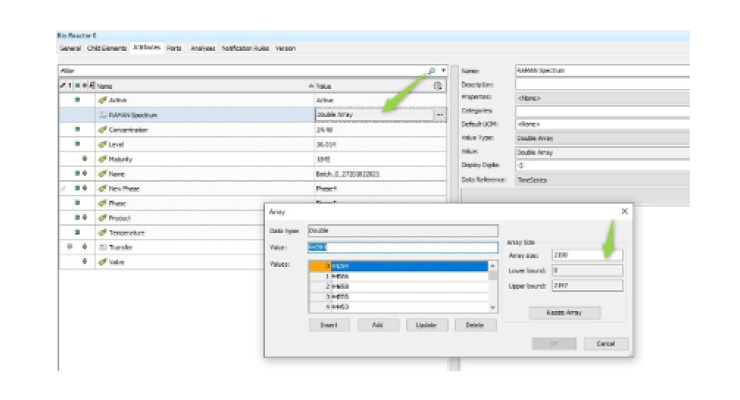
Task: Click the filter search magnifier icon
Action: click(431, 72)
